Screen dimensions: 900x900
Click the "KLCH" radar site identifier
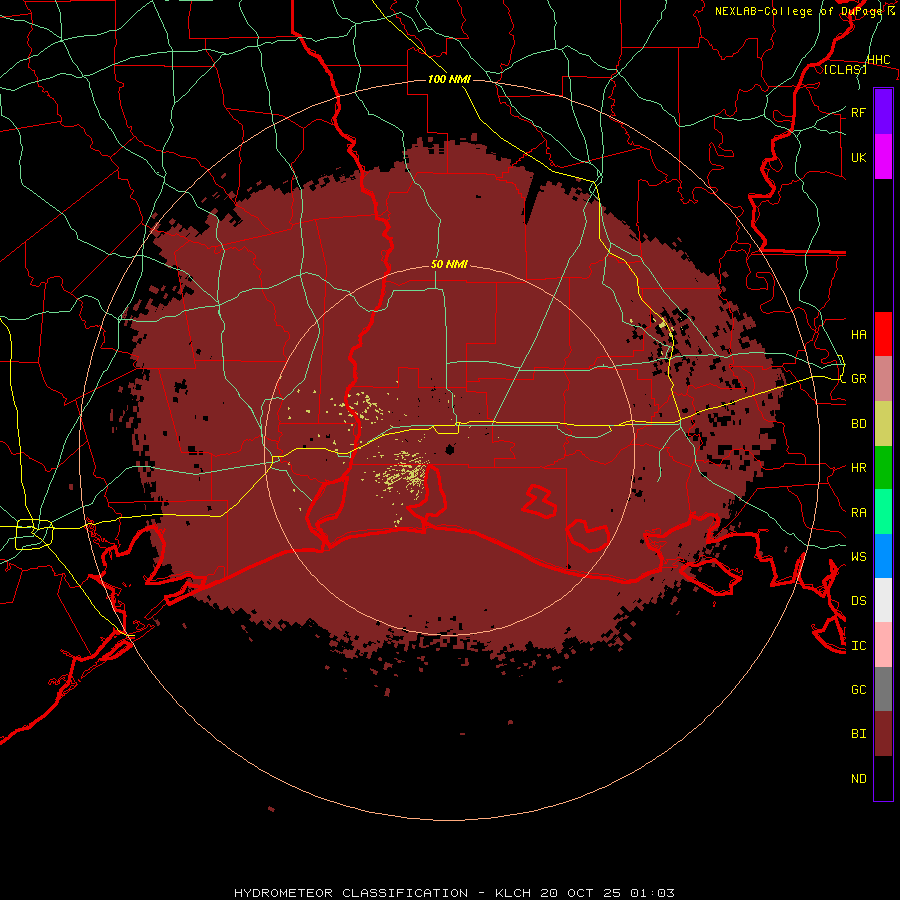(x=513, y=893)
